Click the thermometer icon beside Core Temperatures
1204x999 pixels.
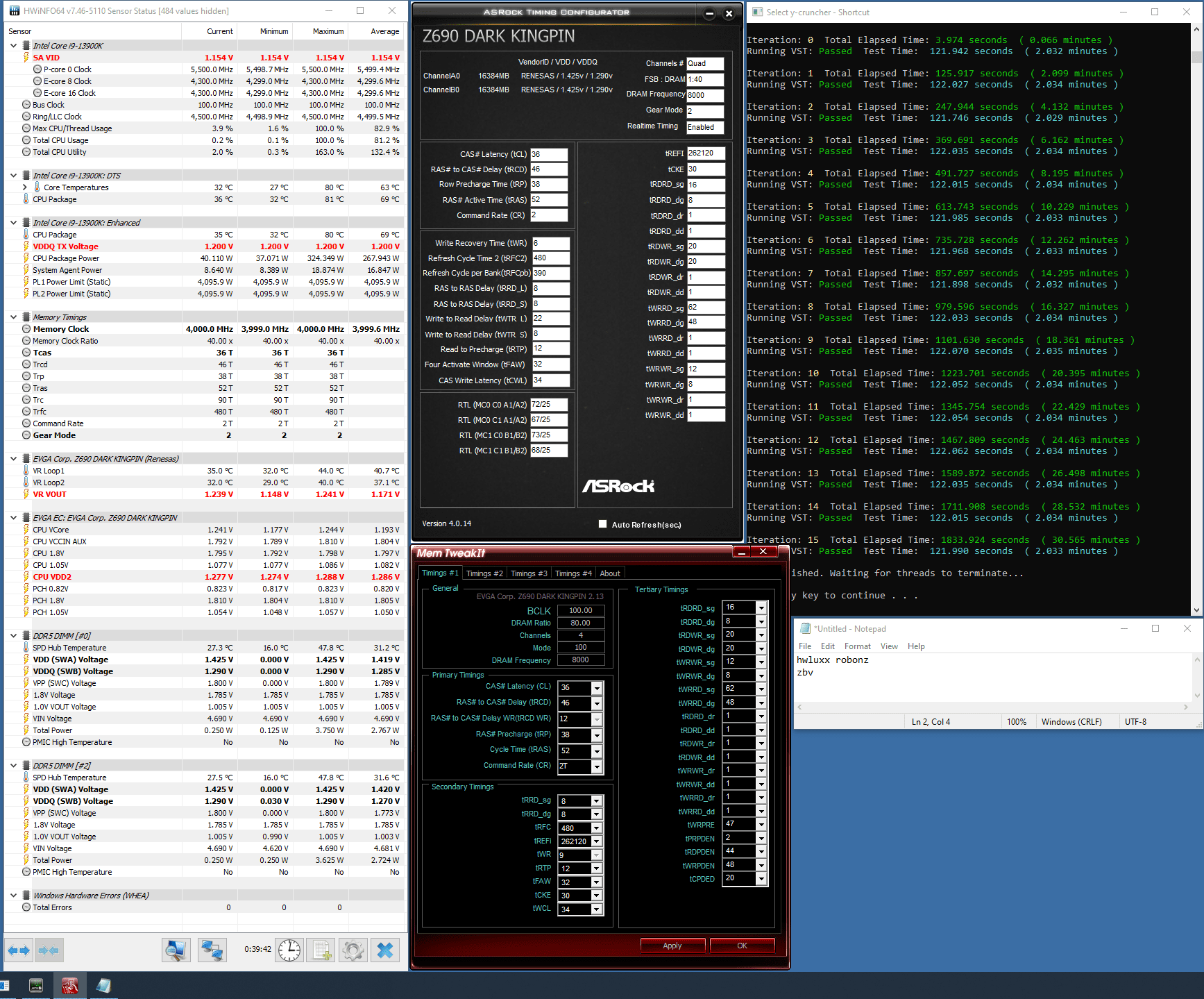click(37, 187)
